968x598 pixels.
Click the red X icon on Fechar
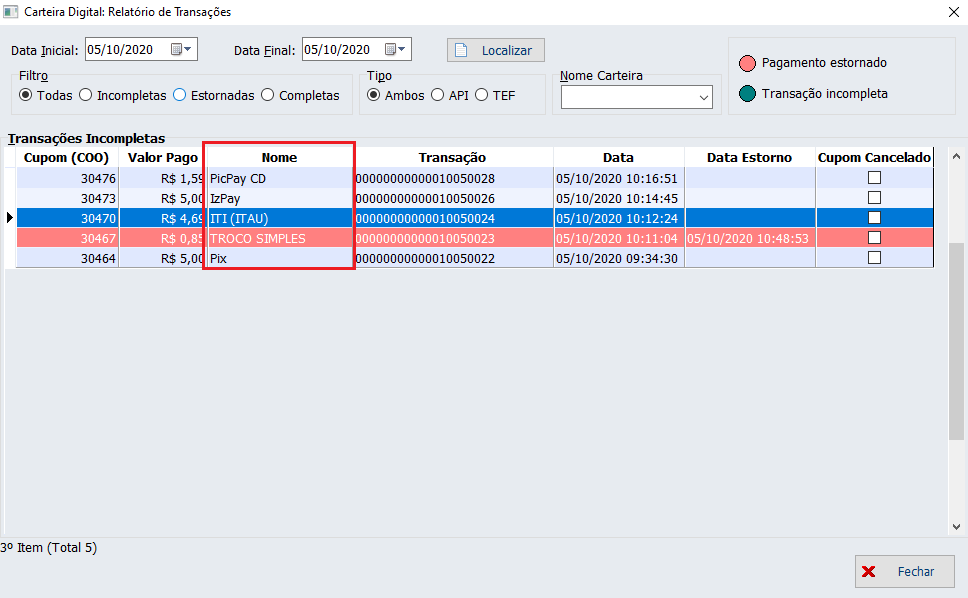[869, 572]
